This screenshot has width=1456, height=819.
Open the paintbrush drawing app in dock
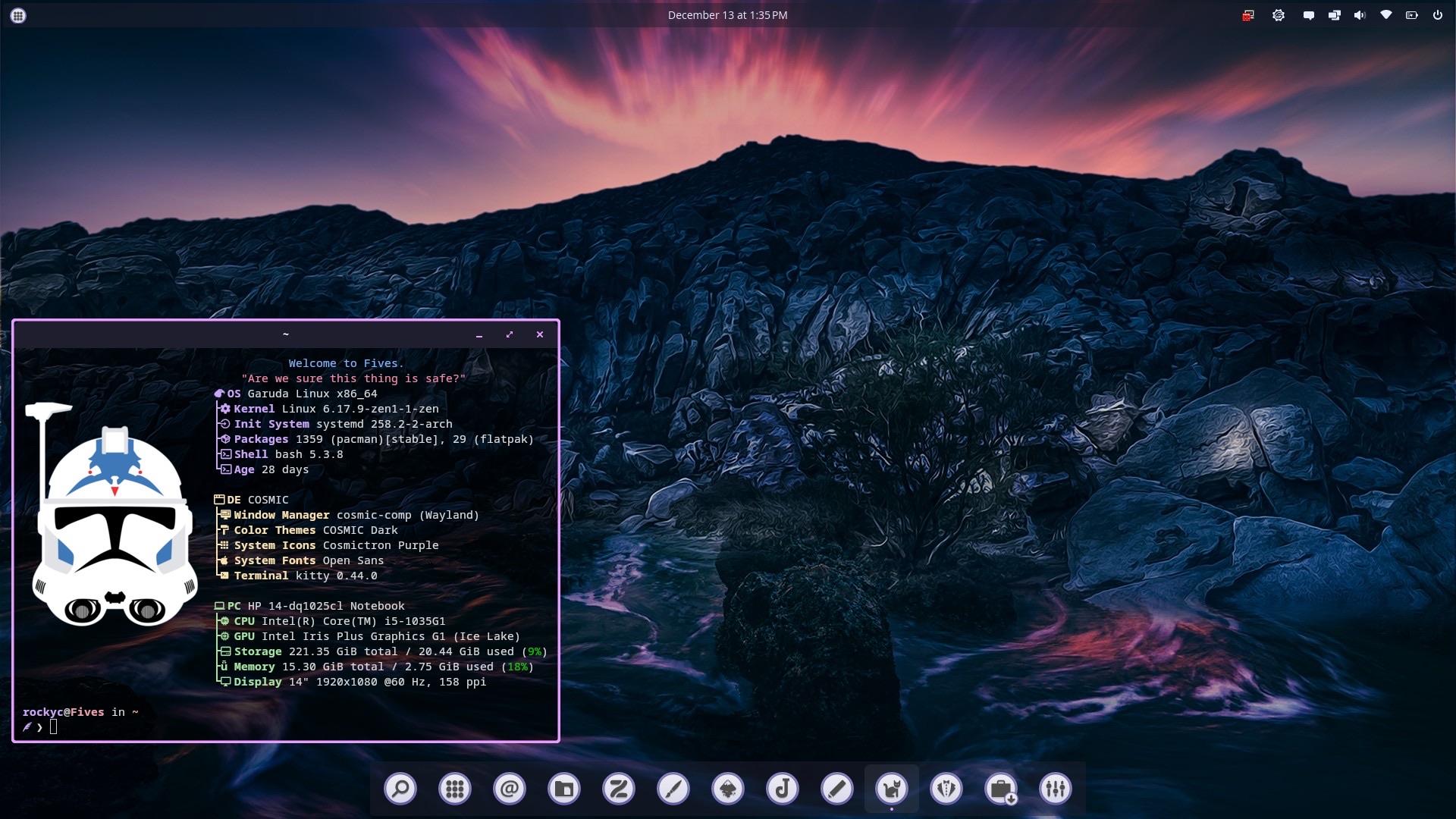tap(673, 789)
